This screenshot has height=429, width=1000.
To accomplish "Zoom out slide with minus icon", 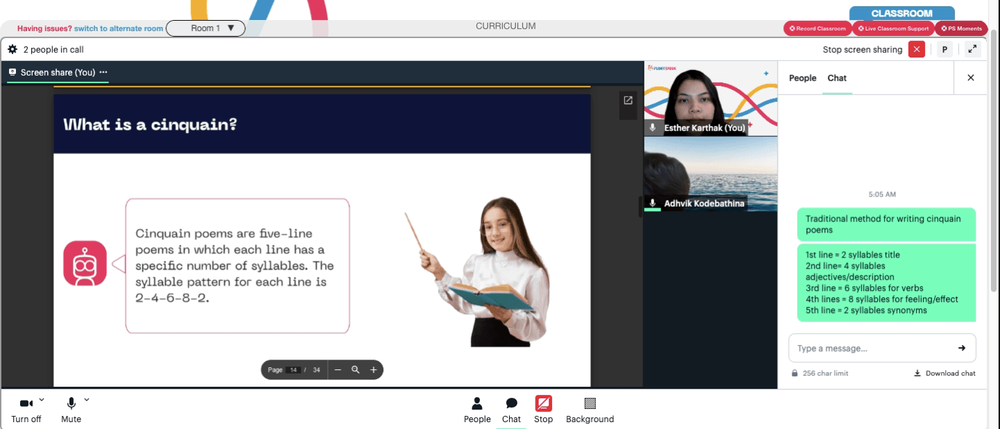I will coord(338,370).
